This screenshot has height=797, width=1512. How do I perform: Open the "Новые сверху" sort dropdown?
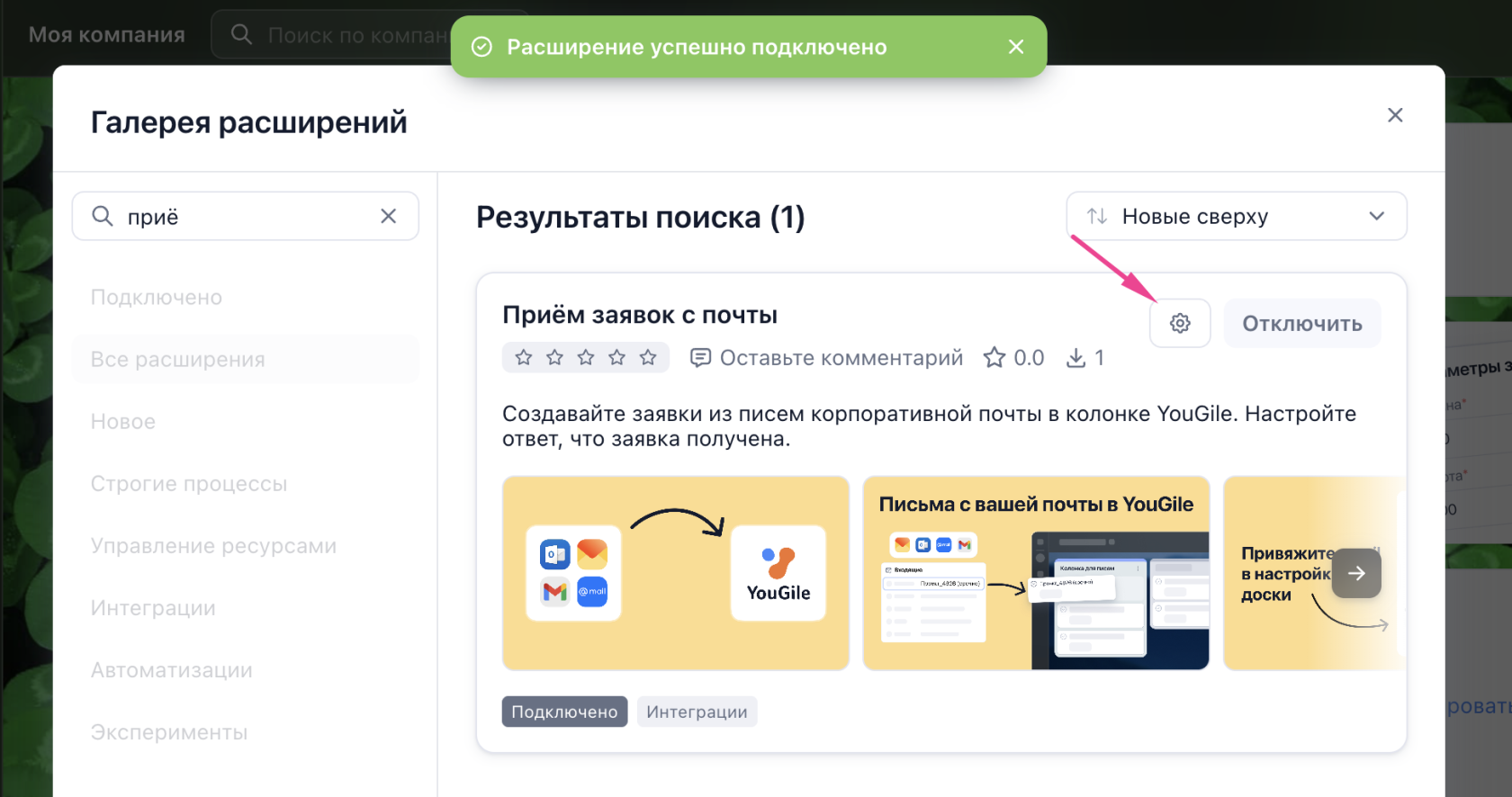1236,216
